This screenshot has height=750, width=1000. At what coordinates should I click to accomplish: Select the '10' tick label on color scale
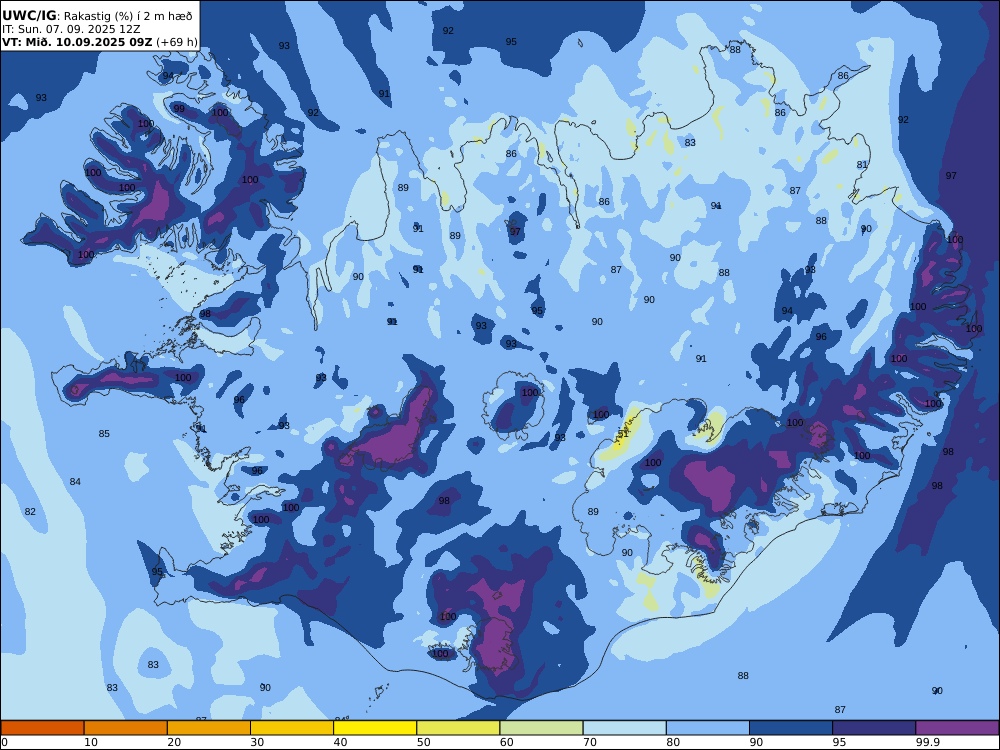[91, 742]
